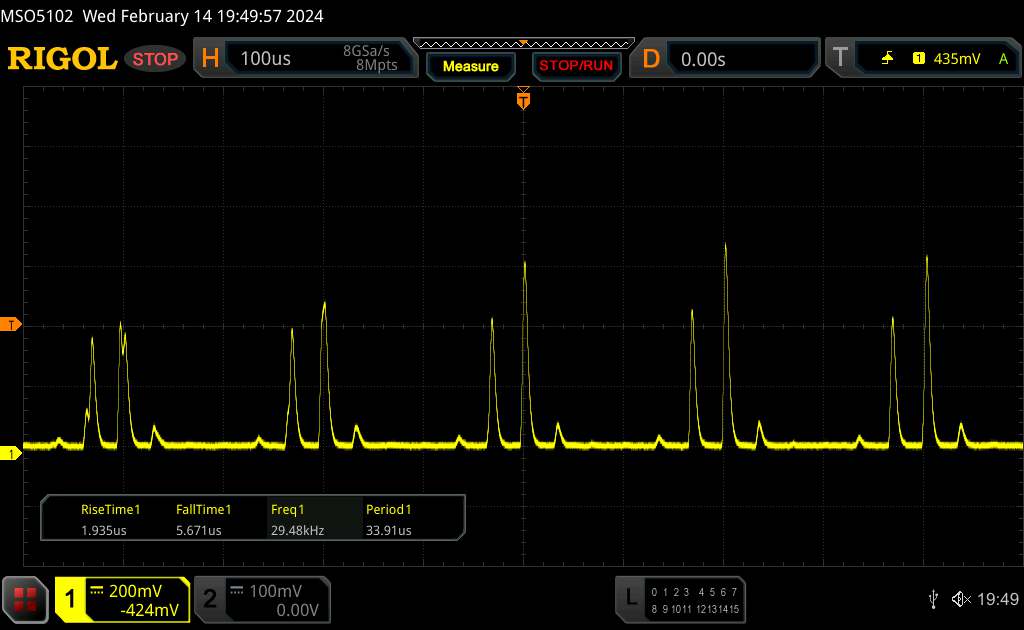
Task: Click the orange trigger position marker at top
Action: coord(523,99)
